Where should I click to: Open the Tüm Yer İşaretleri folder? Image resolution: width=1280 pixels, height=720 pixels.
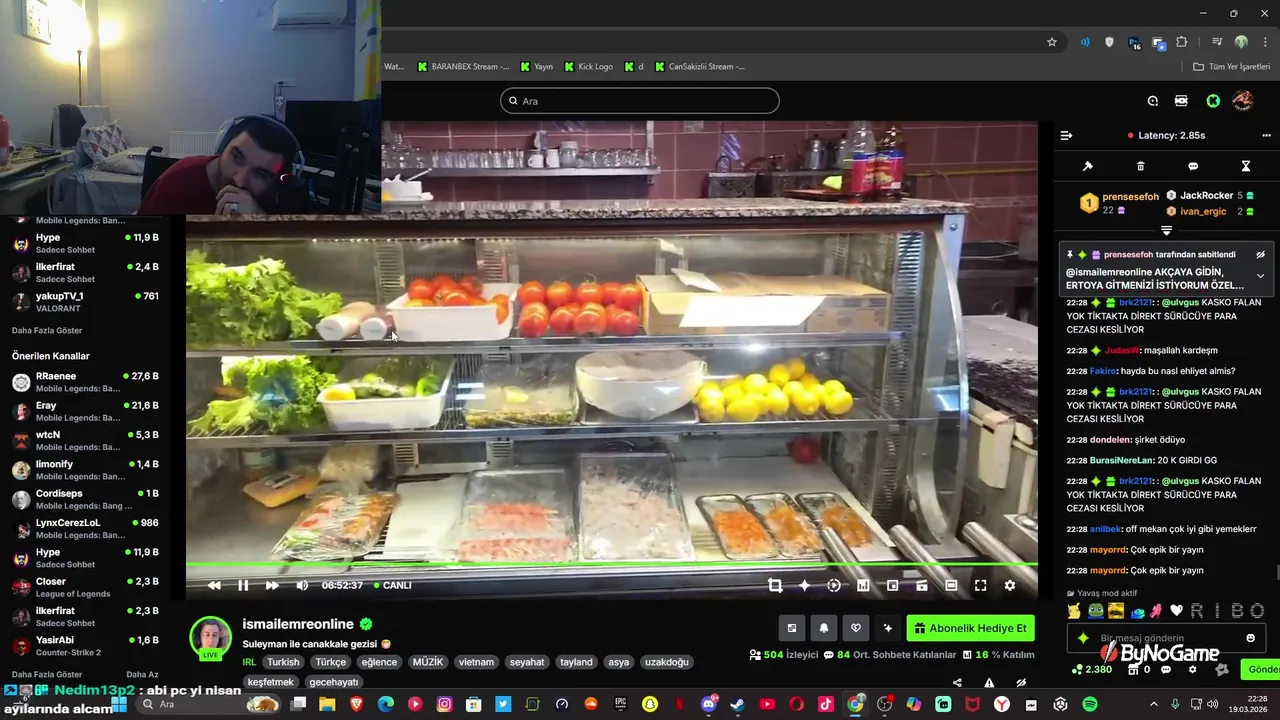pyautogui.click(x=1232, y=67)
